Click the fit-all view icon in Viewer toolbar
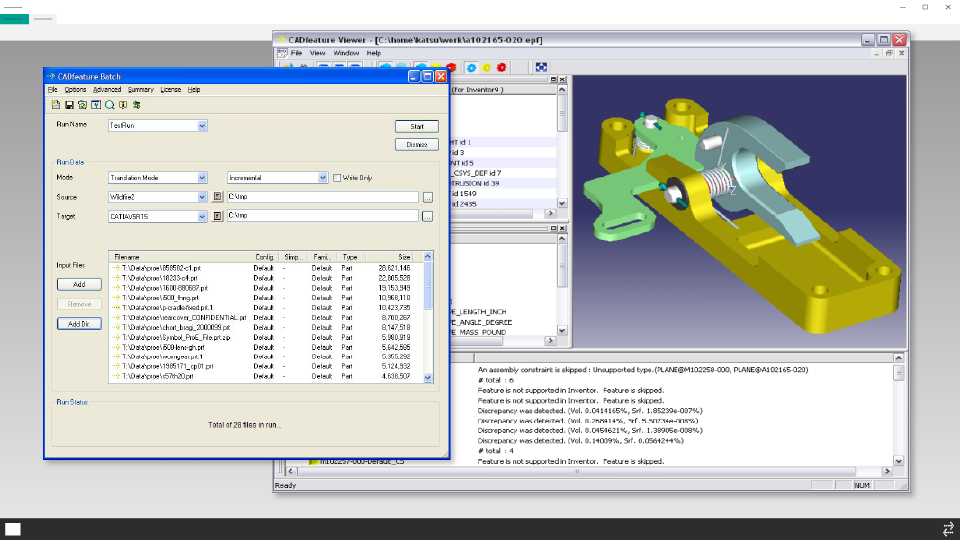Viewport: 960px width, 540px height. tap(541, 67)
